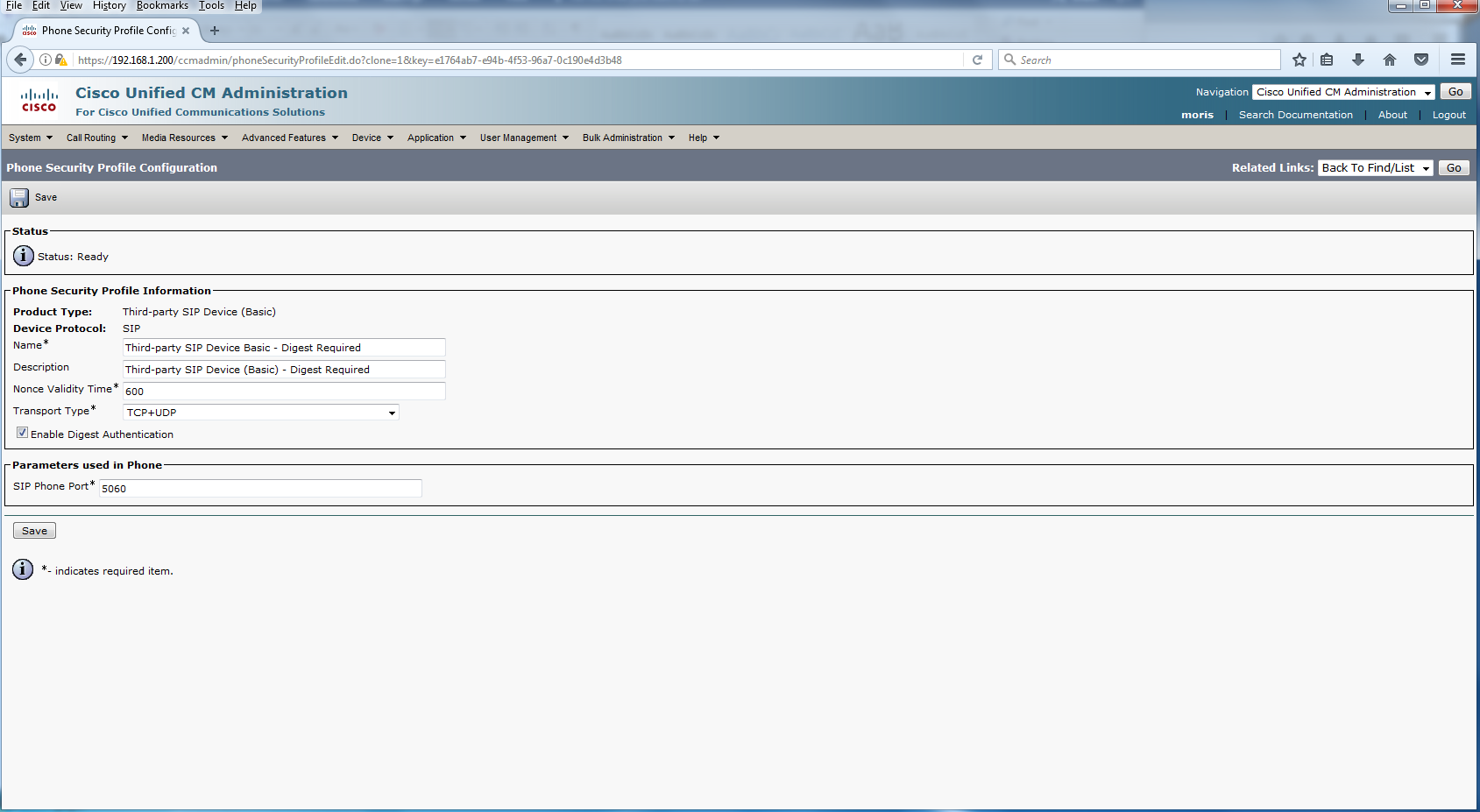1480x812 pixels.
Task: Click the moris username text
Action: pyautogui.click(x=1197, y=115)
